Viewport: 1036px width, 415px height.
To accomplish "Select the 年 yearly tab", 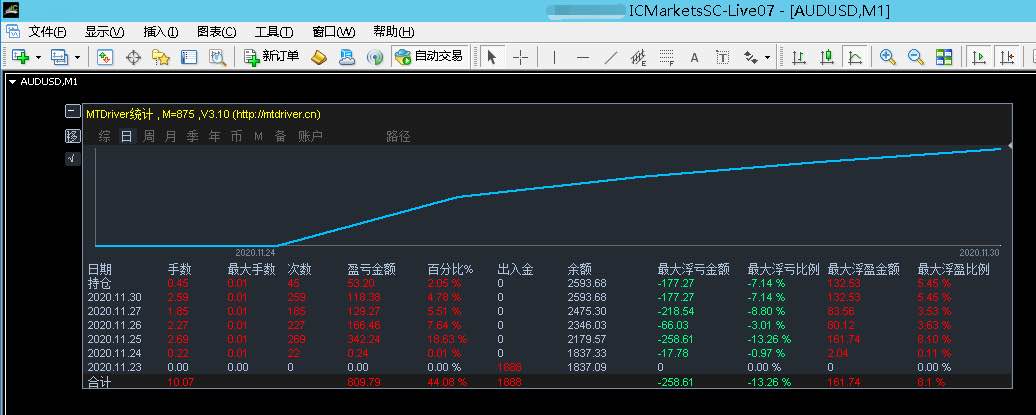I will coord(214,137).
